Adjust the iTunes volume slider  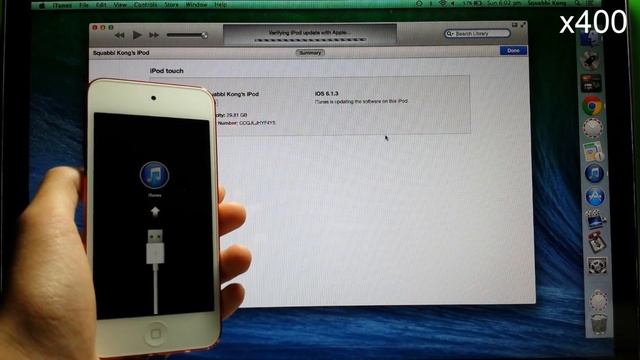pos(187,36)
